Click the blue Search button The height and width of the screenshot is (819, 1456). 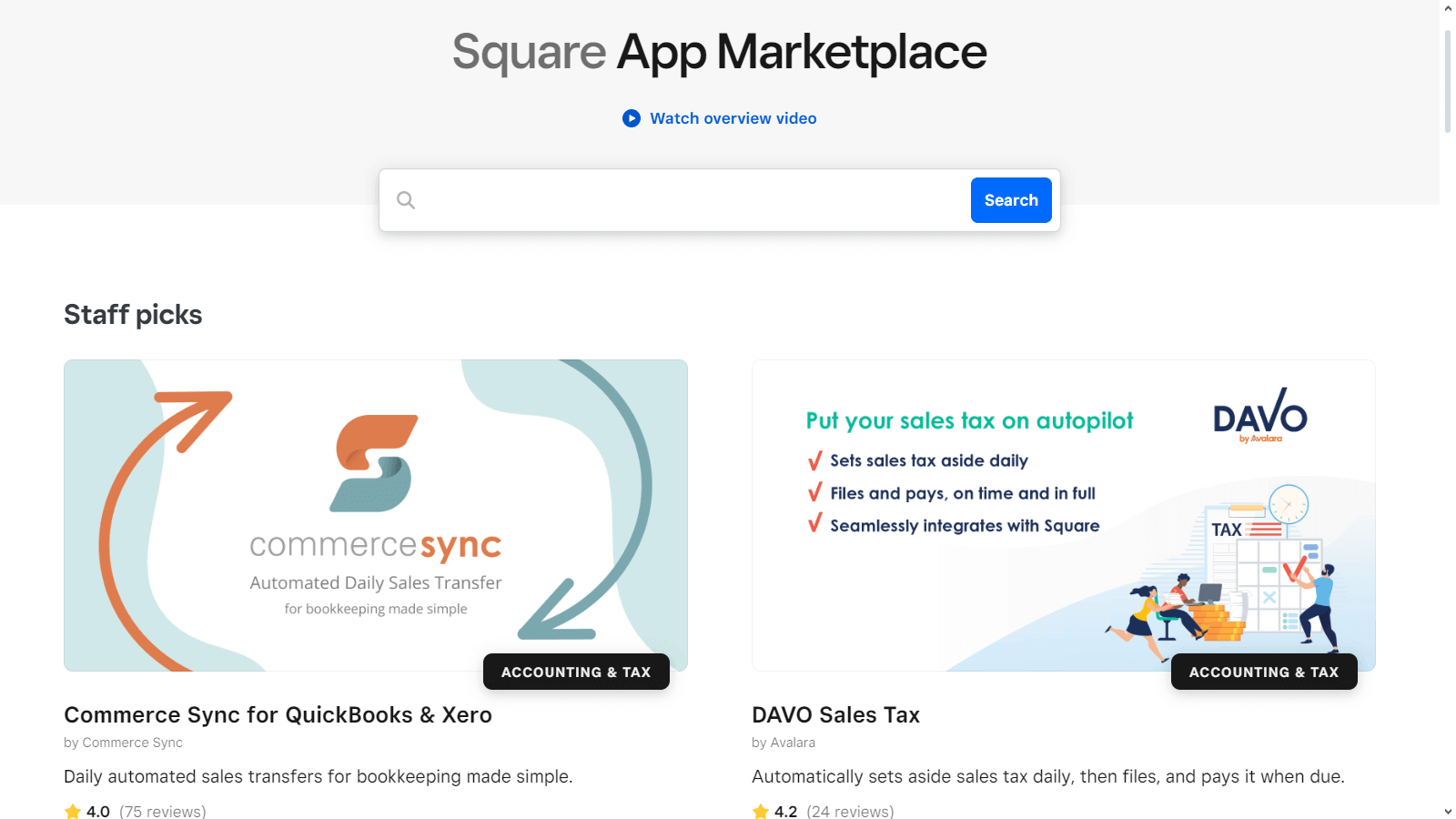click(x=1011, y=200)
